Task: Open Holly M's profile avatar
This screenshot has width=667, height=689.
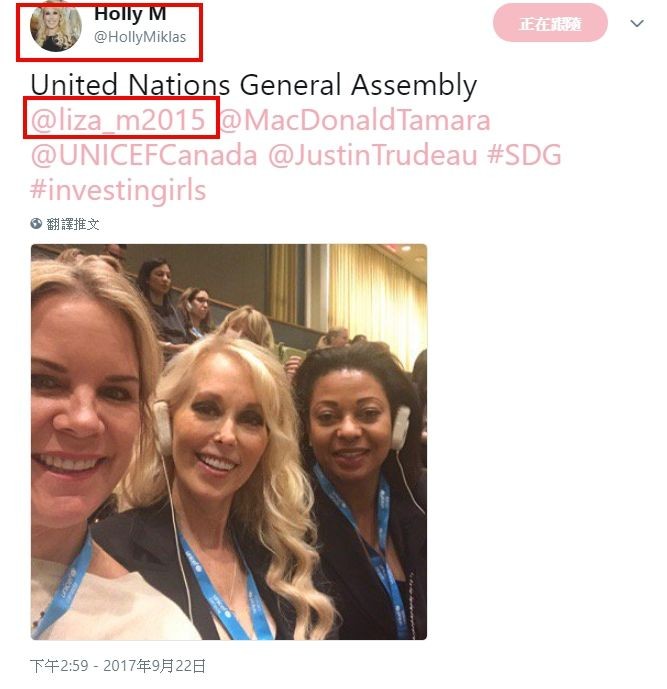Action: coord(55,27)
